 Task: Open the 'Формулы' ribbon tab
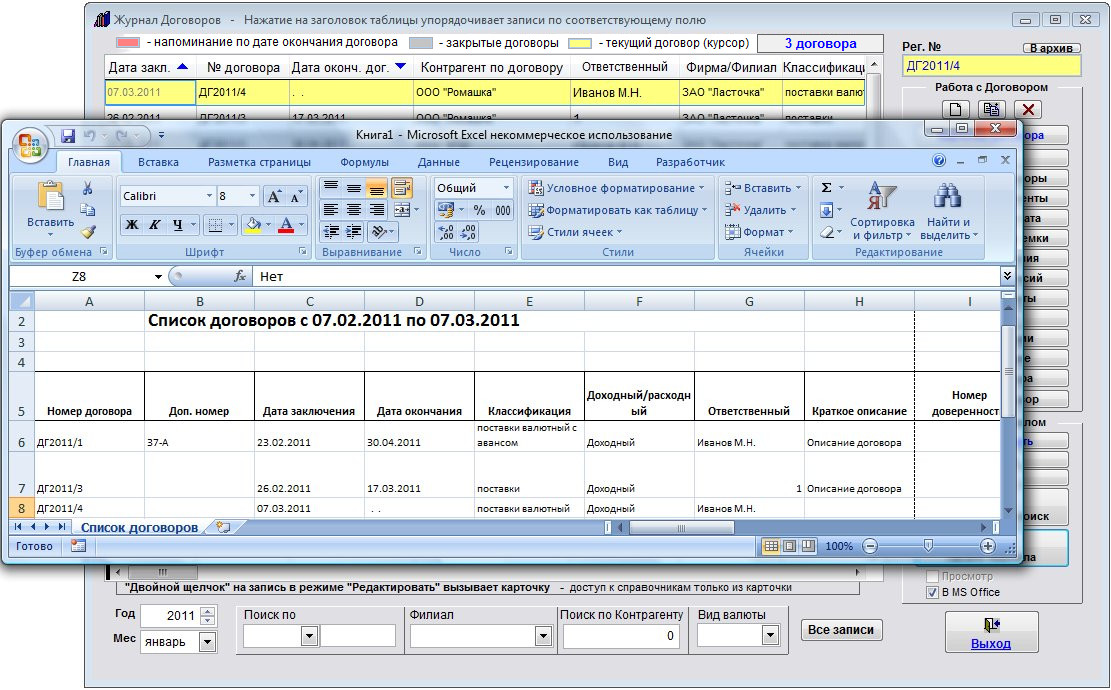tap(364, 162)
